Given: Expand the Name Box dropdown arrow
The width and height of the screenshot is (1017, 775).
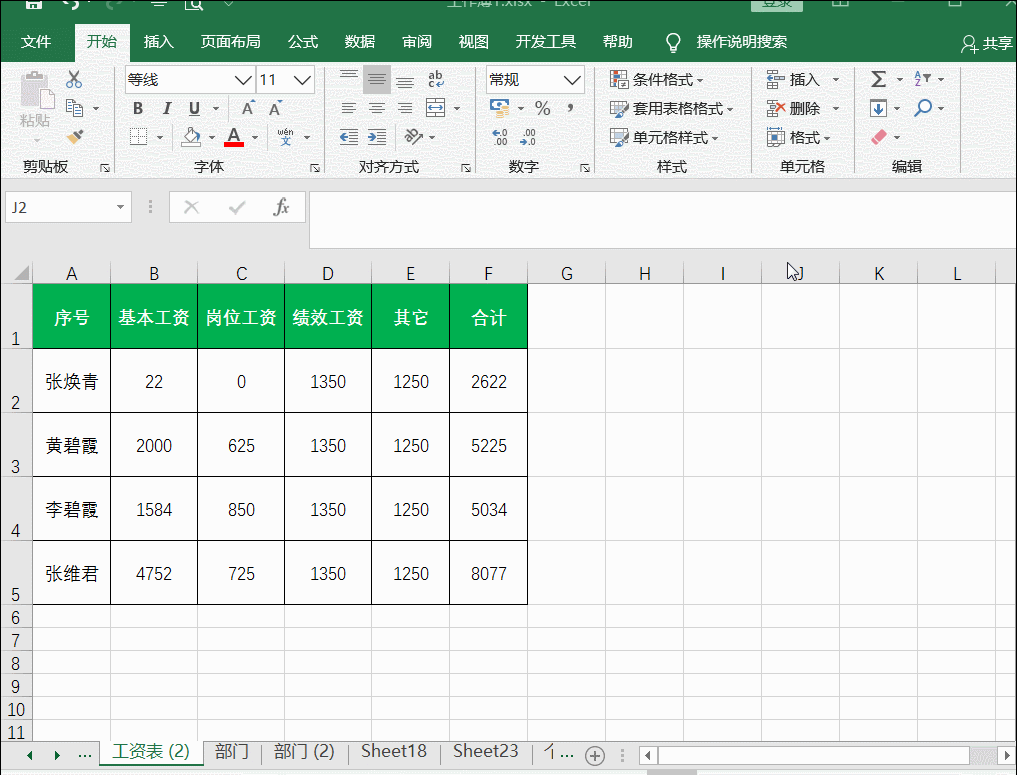Looking at the screenshot, I should tap(120, 208).
